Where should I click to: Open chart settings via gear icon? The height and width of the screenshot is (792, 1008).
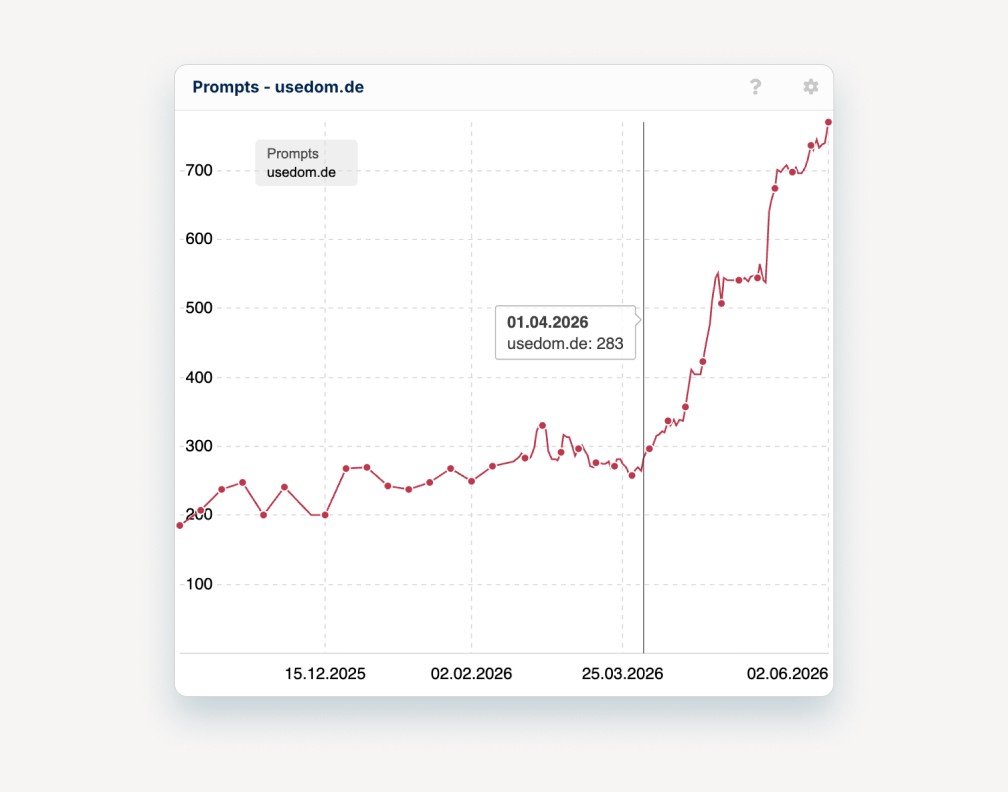(811, 87)
